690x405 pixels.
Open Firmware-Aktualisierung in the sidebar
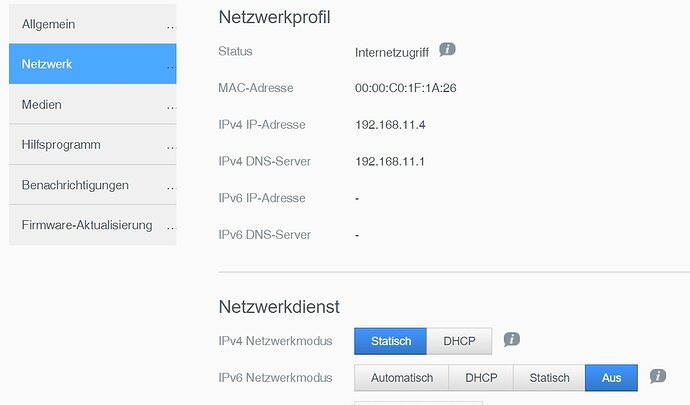pos(92,225)
